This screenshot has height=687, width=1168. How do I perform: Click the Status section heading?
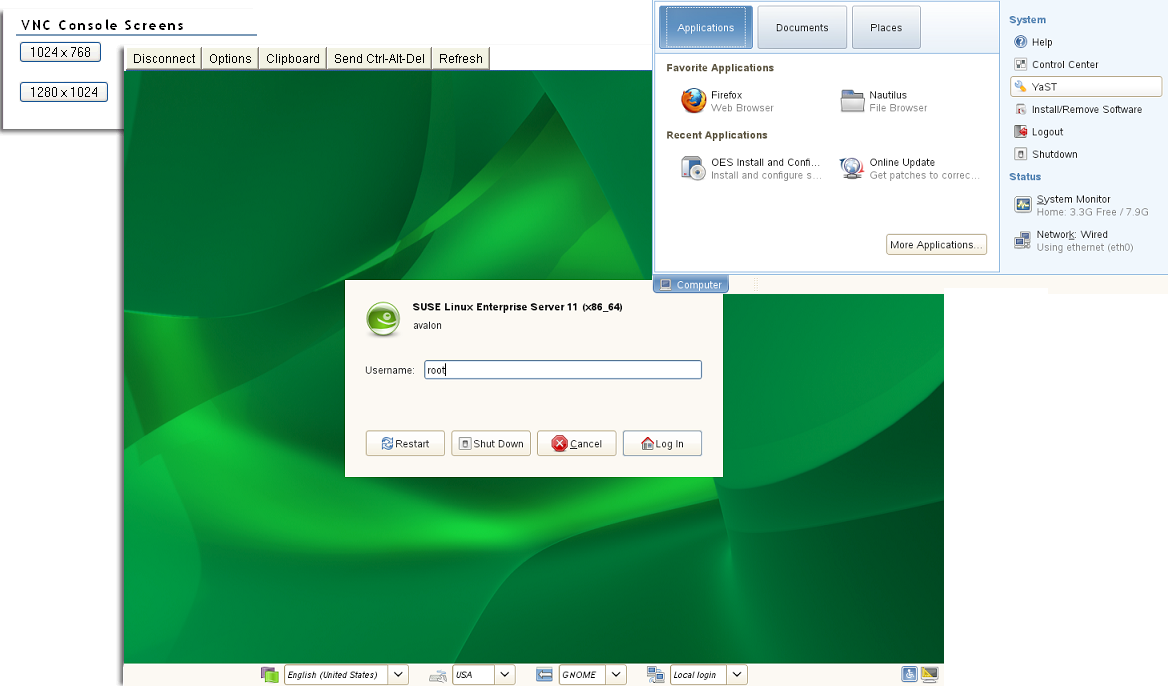tap(1025, 177)
